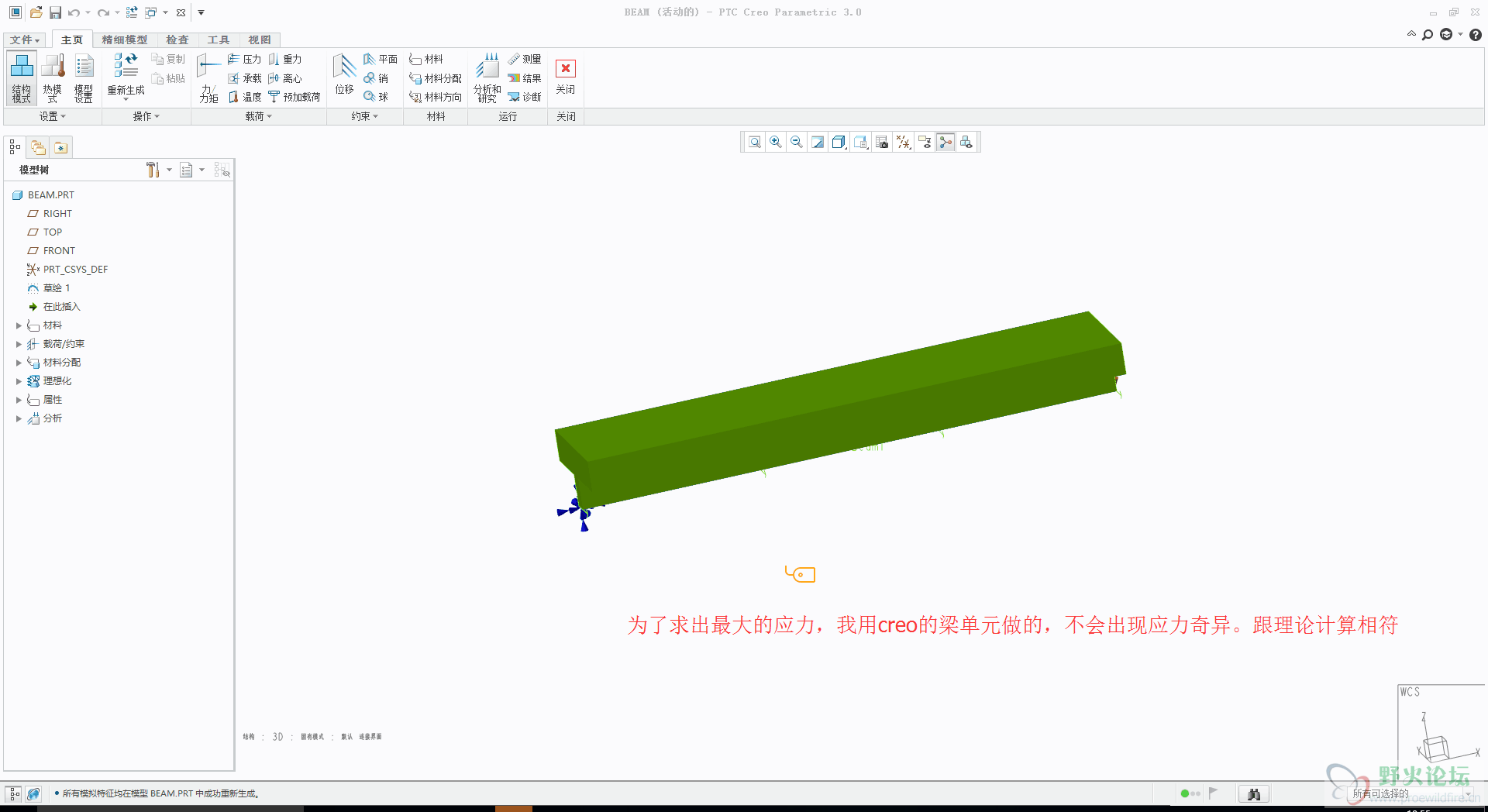View analysis 结果 (Results)

coord(525,78)
